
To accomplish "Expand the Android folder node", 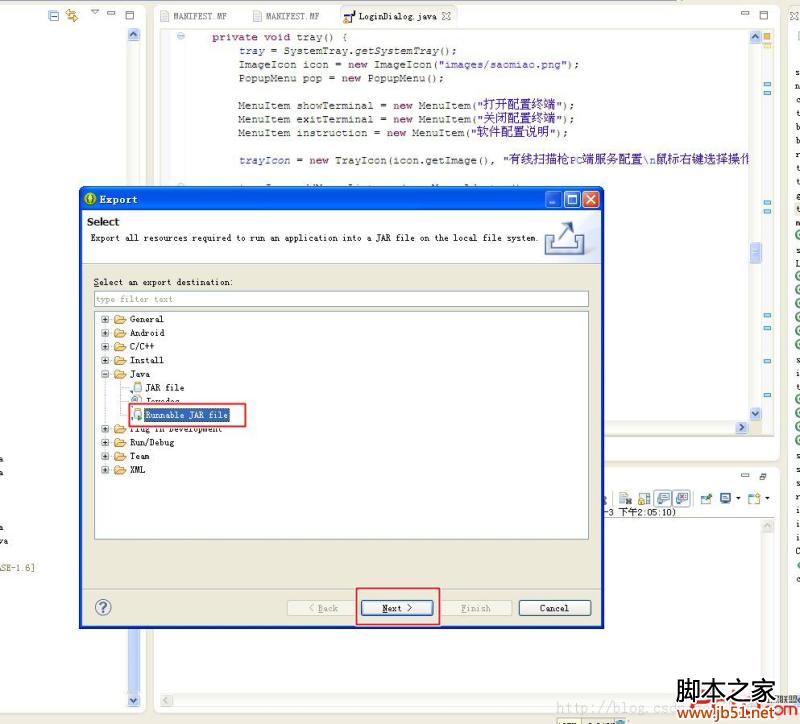I will pos(105,333).
